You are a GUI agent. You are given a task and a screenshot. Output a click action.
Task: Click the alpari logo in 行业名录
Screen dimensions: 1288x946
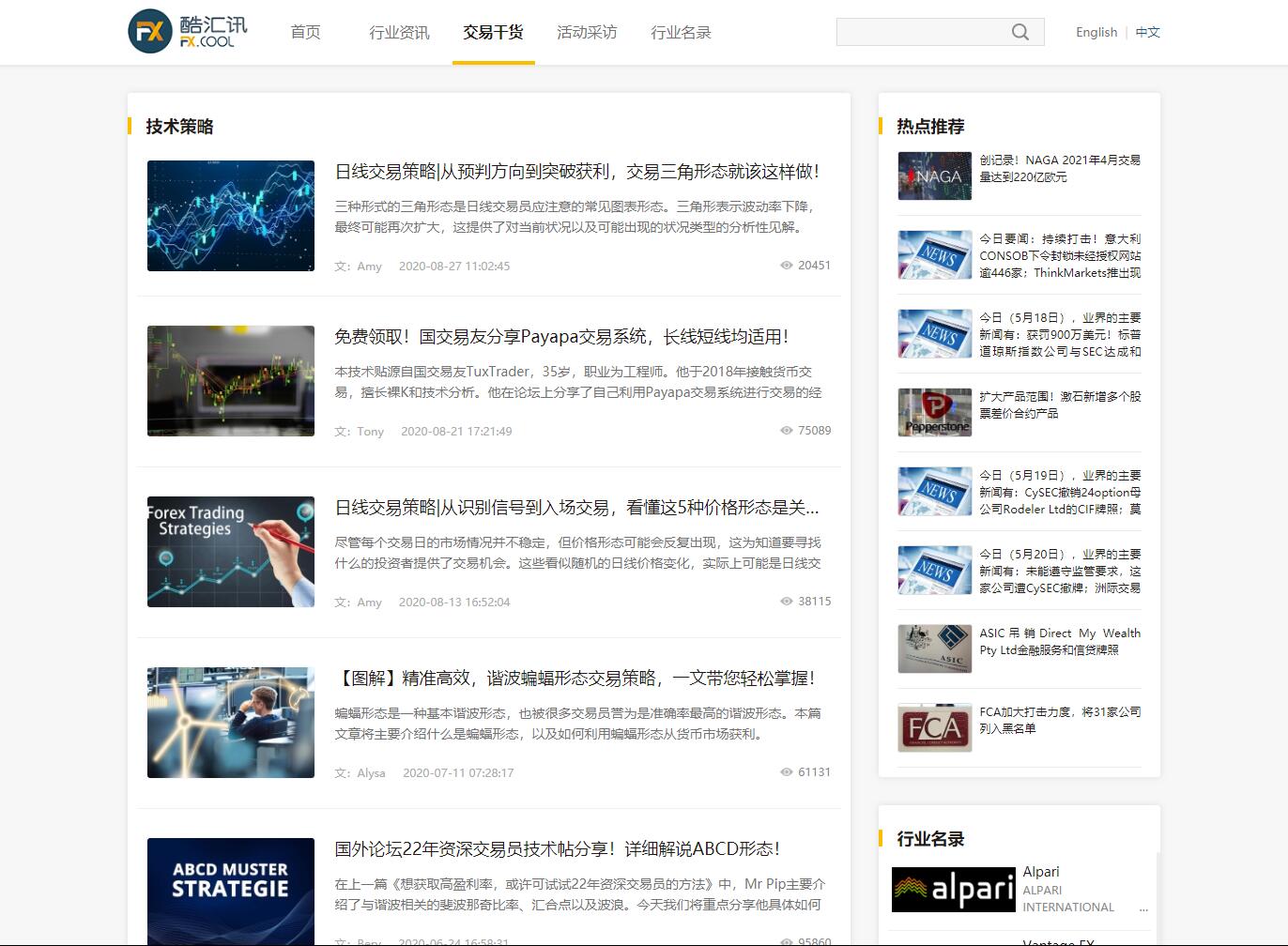coord(953,889)
